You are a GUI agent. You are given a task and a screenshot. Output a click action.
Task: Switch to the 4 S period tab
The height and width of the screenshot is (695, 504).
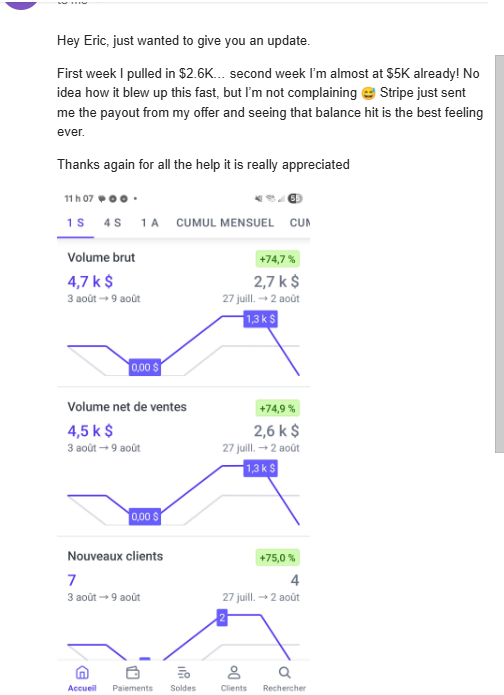click(x=112, y=223)
